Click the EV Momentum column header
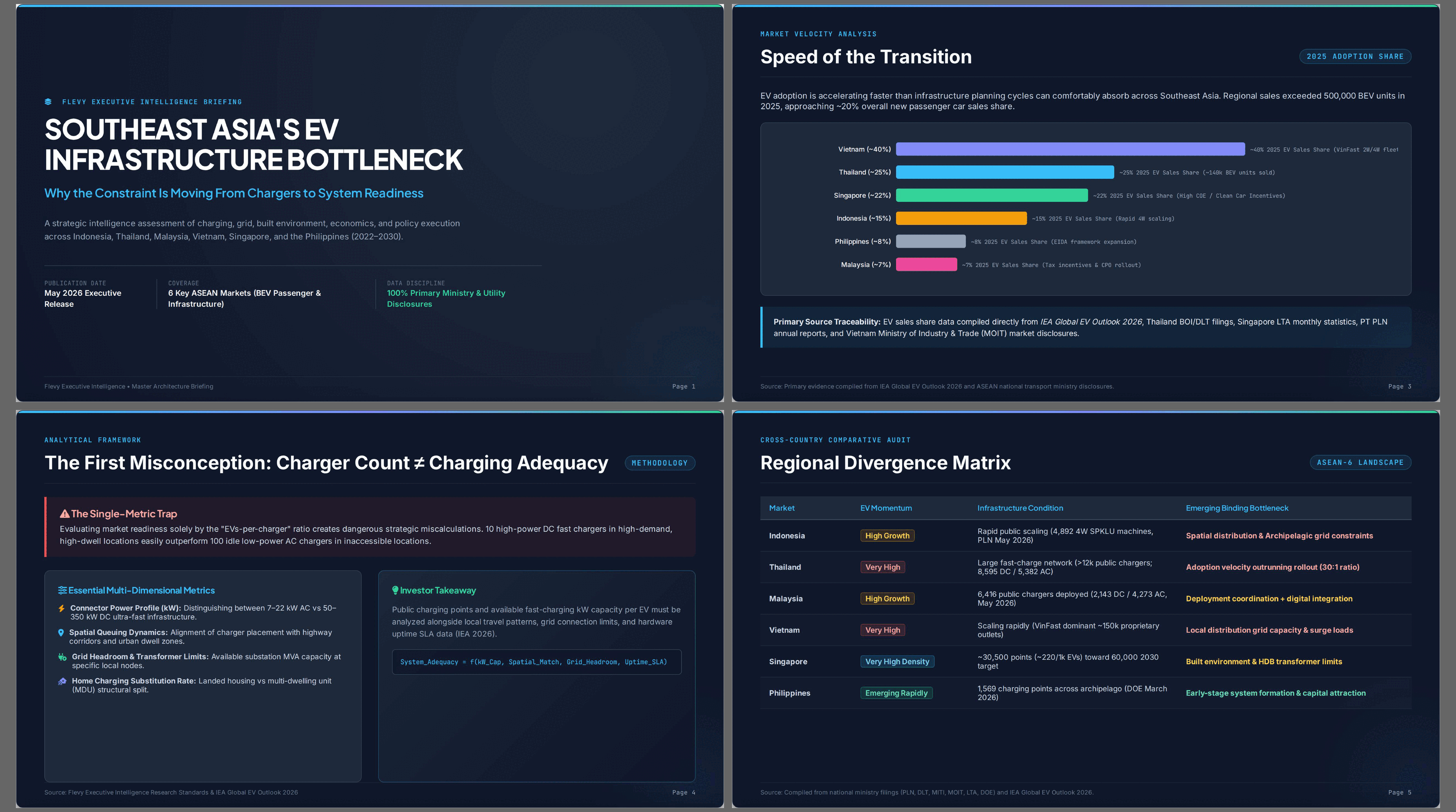Screen dimensions: 1456x812 click(886, 508)
